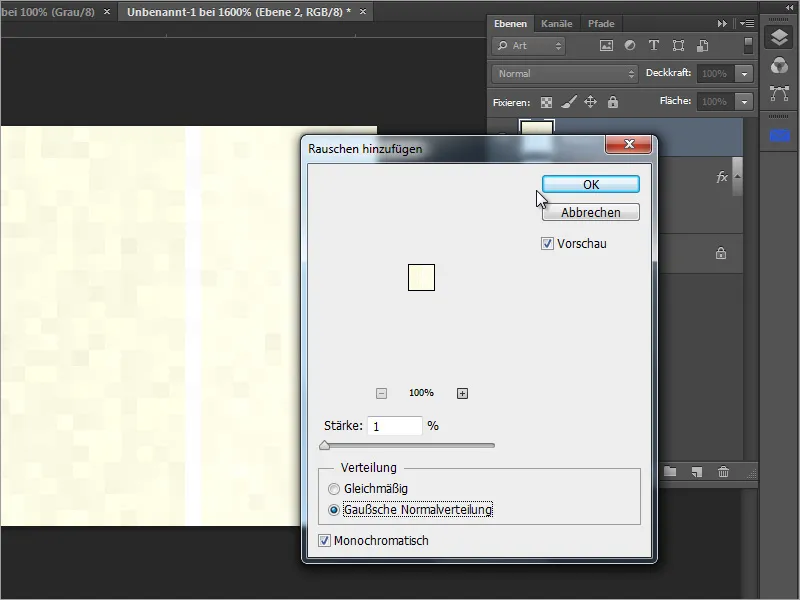Viewport: 800px width, 600px height.
Task: Adjust the Stärke slider handle
Action: click(x=324, y=445)
